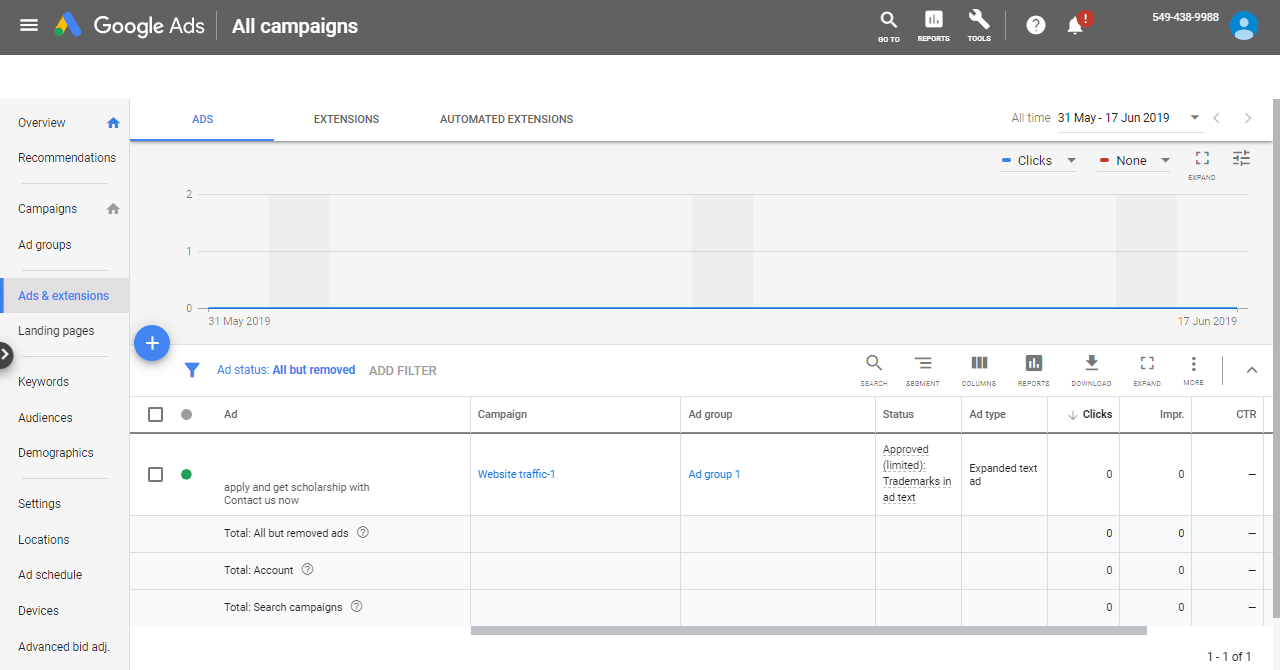Open the Columns modifier icon
The height and width of the screenshot is (670, 1280).
pos(979,368)
